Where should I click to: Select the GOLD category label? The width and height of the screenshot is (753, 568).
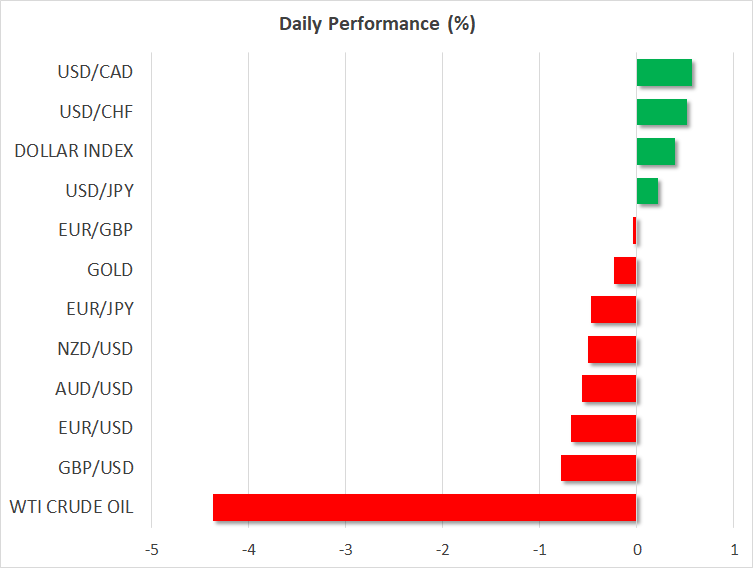click(110, 270)
